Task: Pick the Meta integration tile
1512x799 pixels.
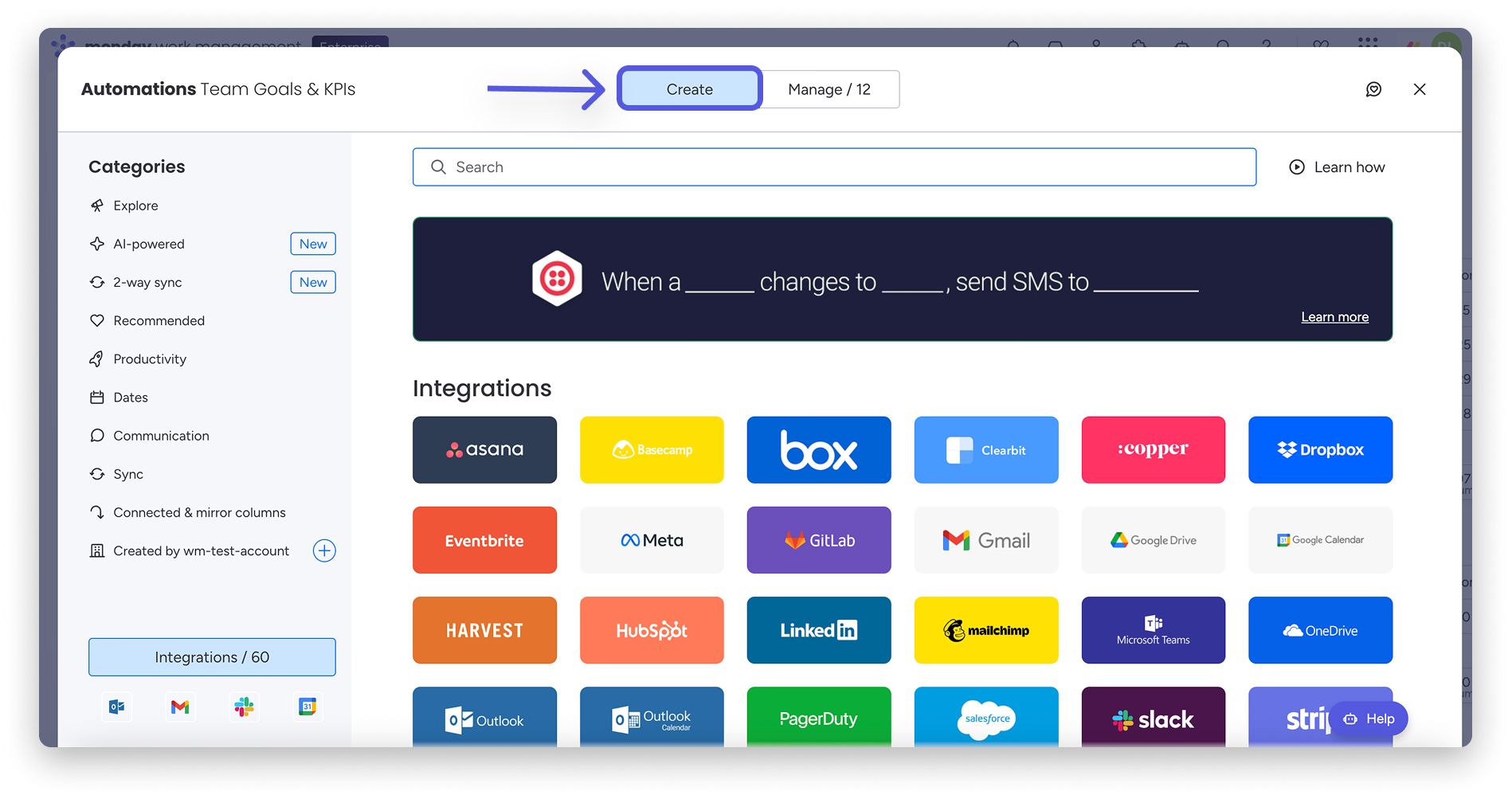Action: click(x=652, y=540)
